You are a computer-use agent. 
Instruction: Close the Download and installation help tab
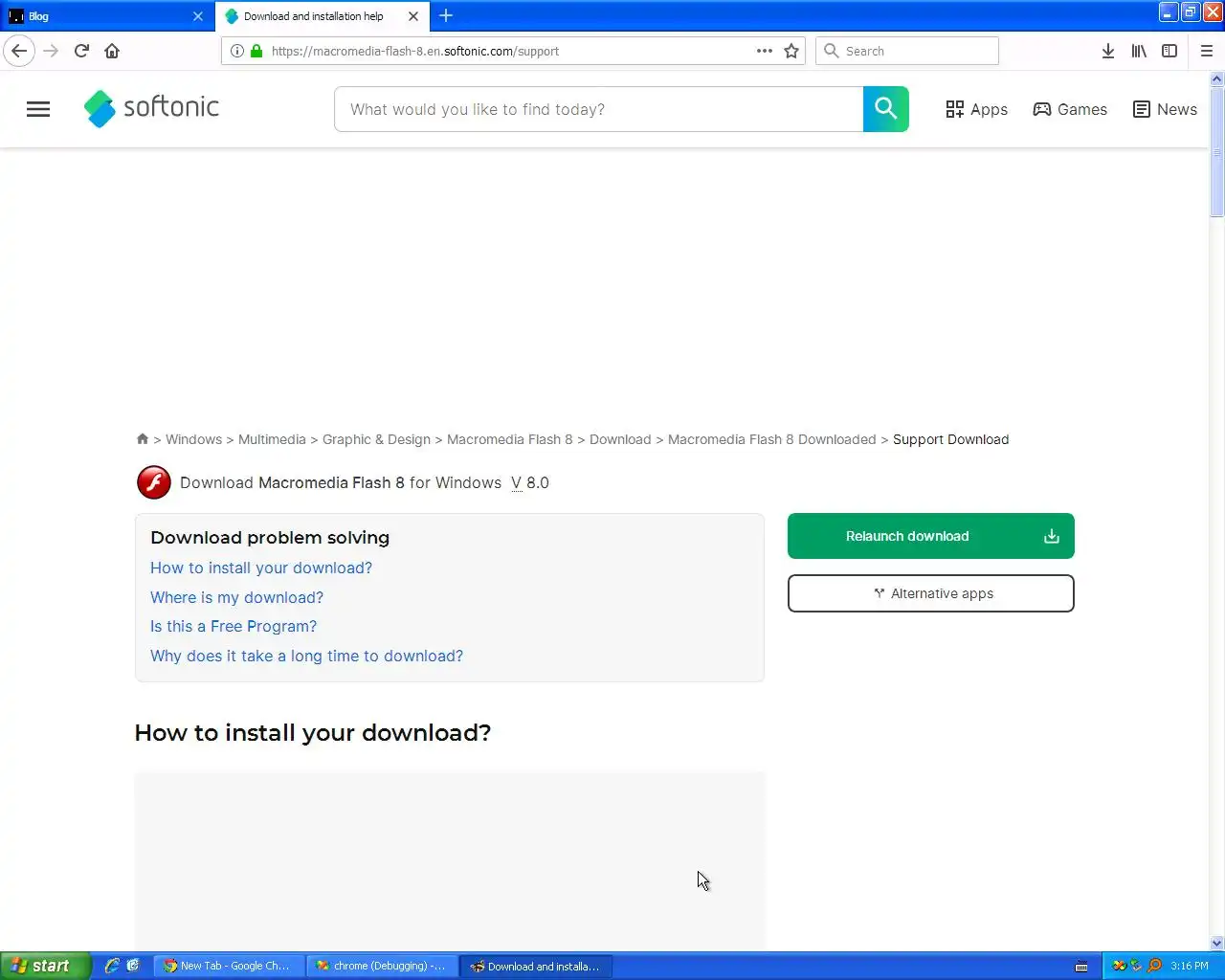[413, 16]
